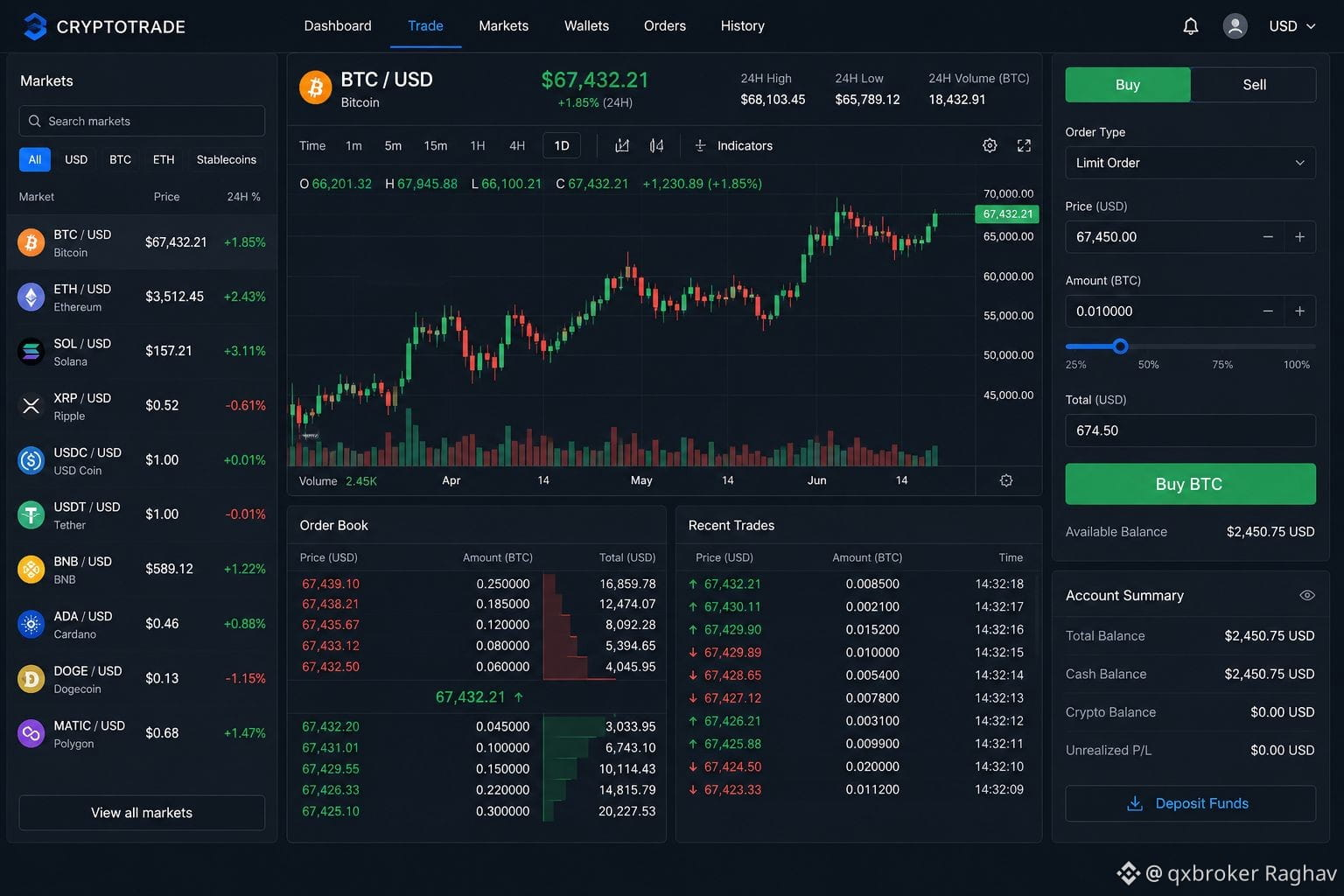Open the chart axis settings gear
The width and height of the screenshot is (1344, 896).
click(x=1006, y=480)
